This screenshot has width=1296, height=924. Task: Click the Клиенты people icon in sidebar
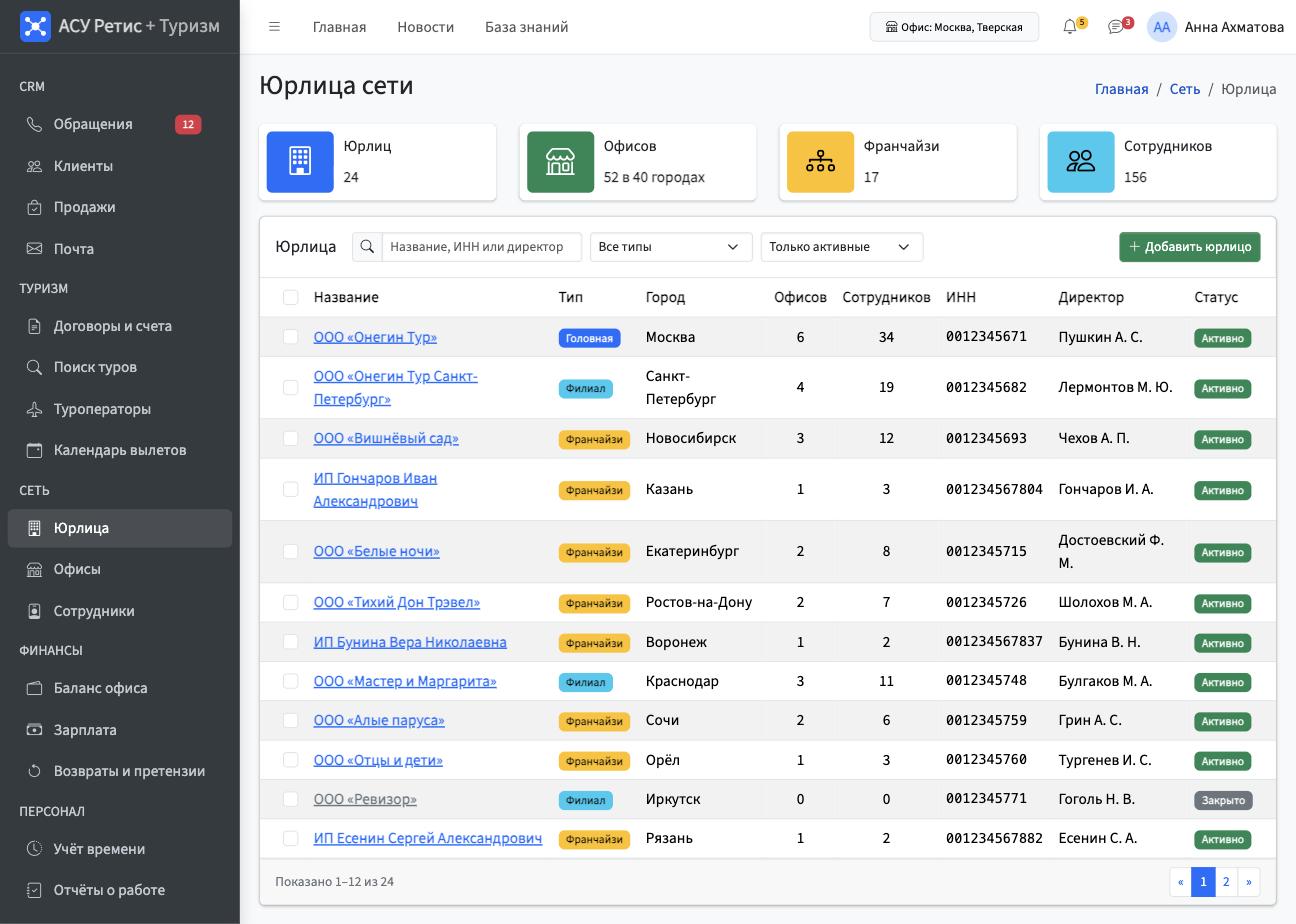pos(34,166)
